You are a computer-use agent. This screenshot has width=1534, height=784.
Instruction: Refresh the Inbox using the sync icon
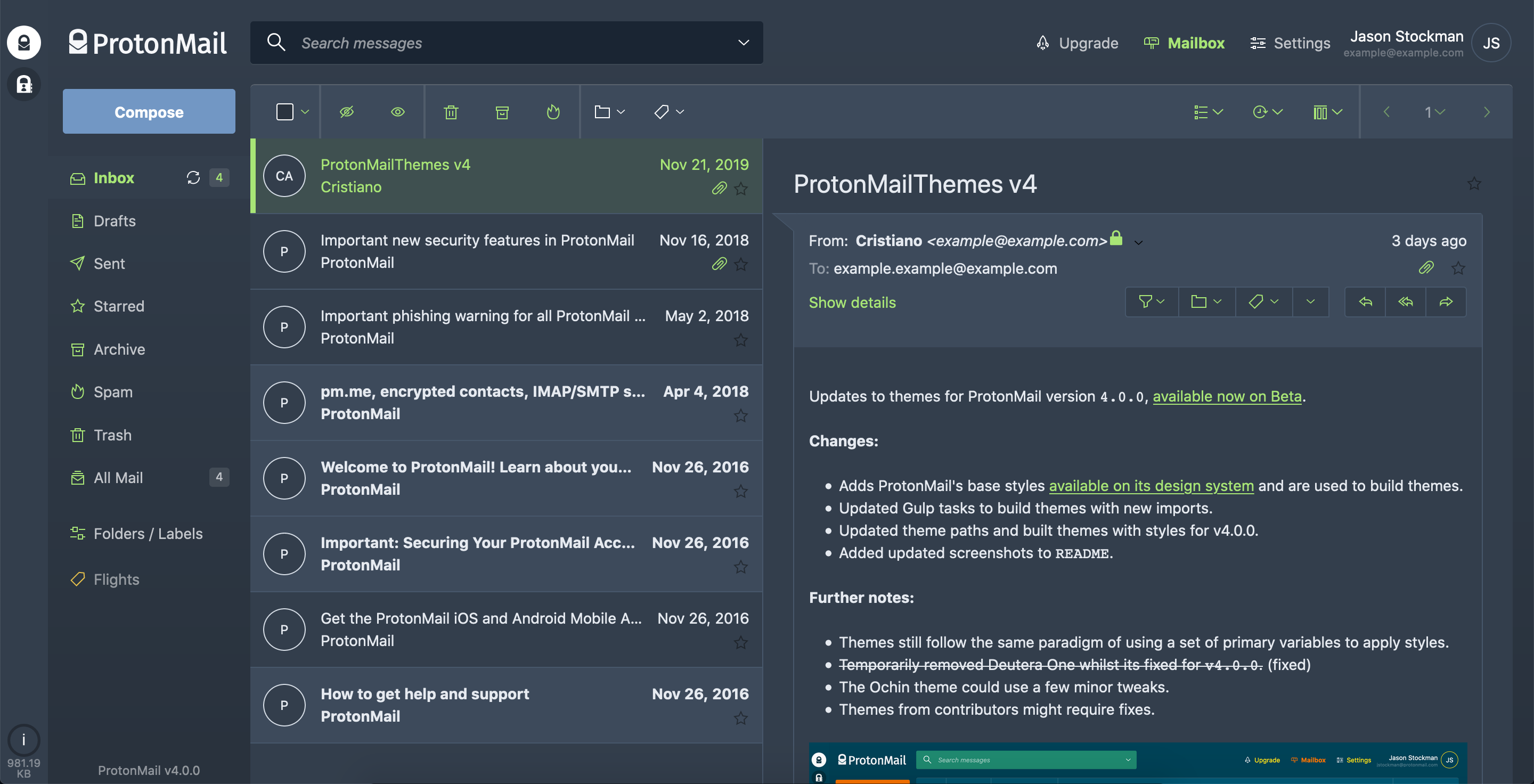coord(193,177)
